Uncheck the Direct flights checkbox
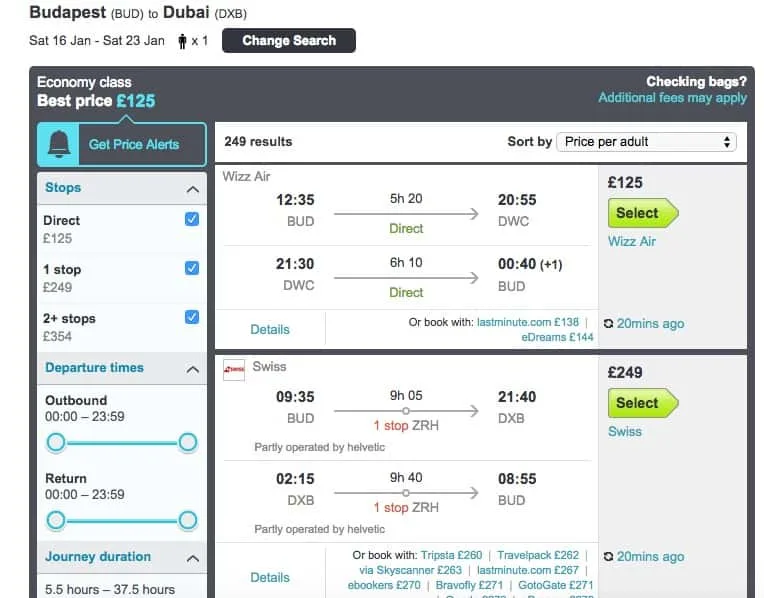Image resolution: width=764 pixels, height=598 pixels. tap(192, 220)
